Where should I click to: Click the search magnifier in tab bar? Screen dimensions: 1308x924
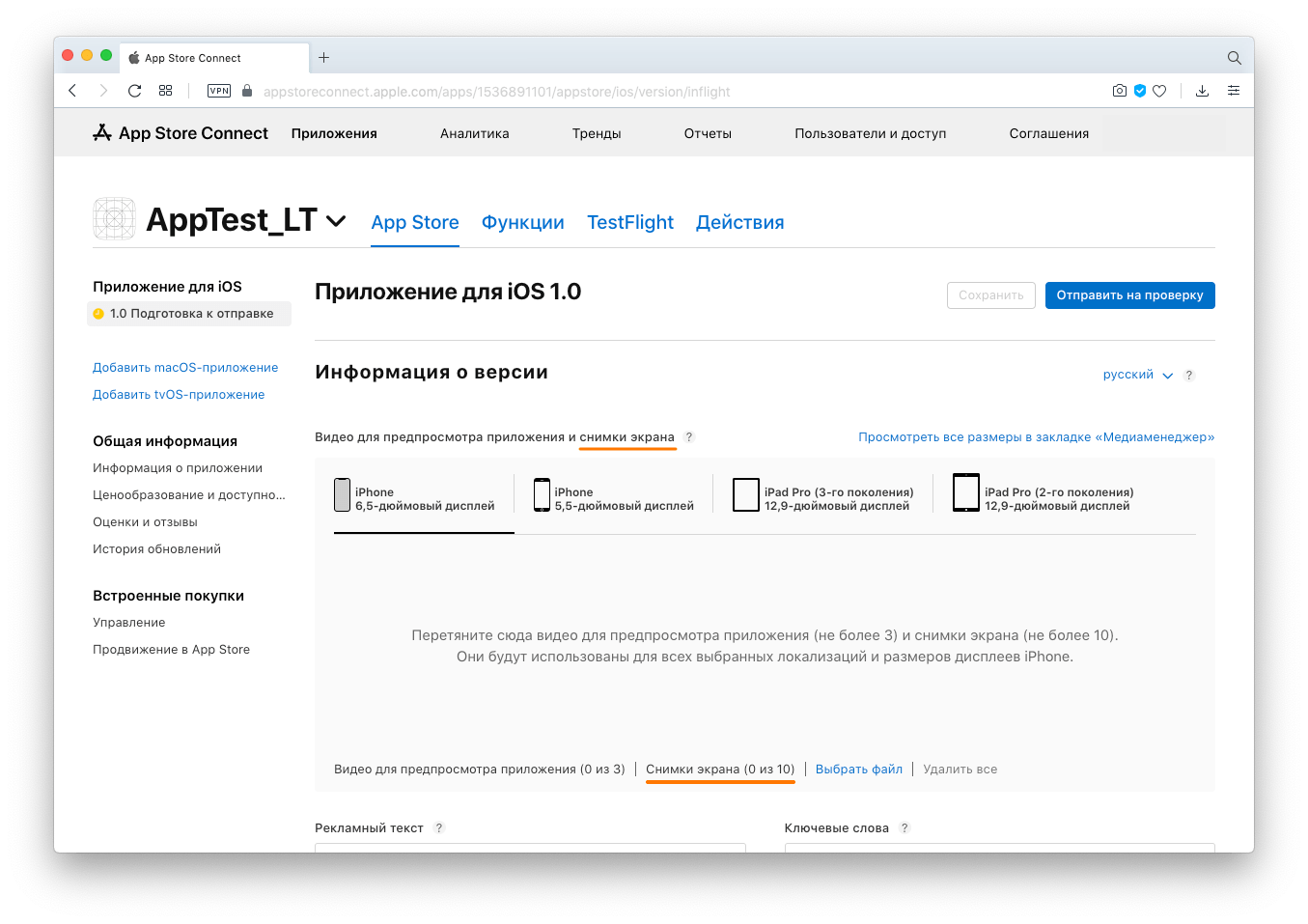(x=1234, y=58)
